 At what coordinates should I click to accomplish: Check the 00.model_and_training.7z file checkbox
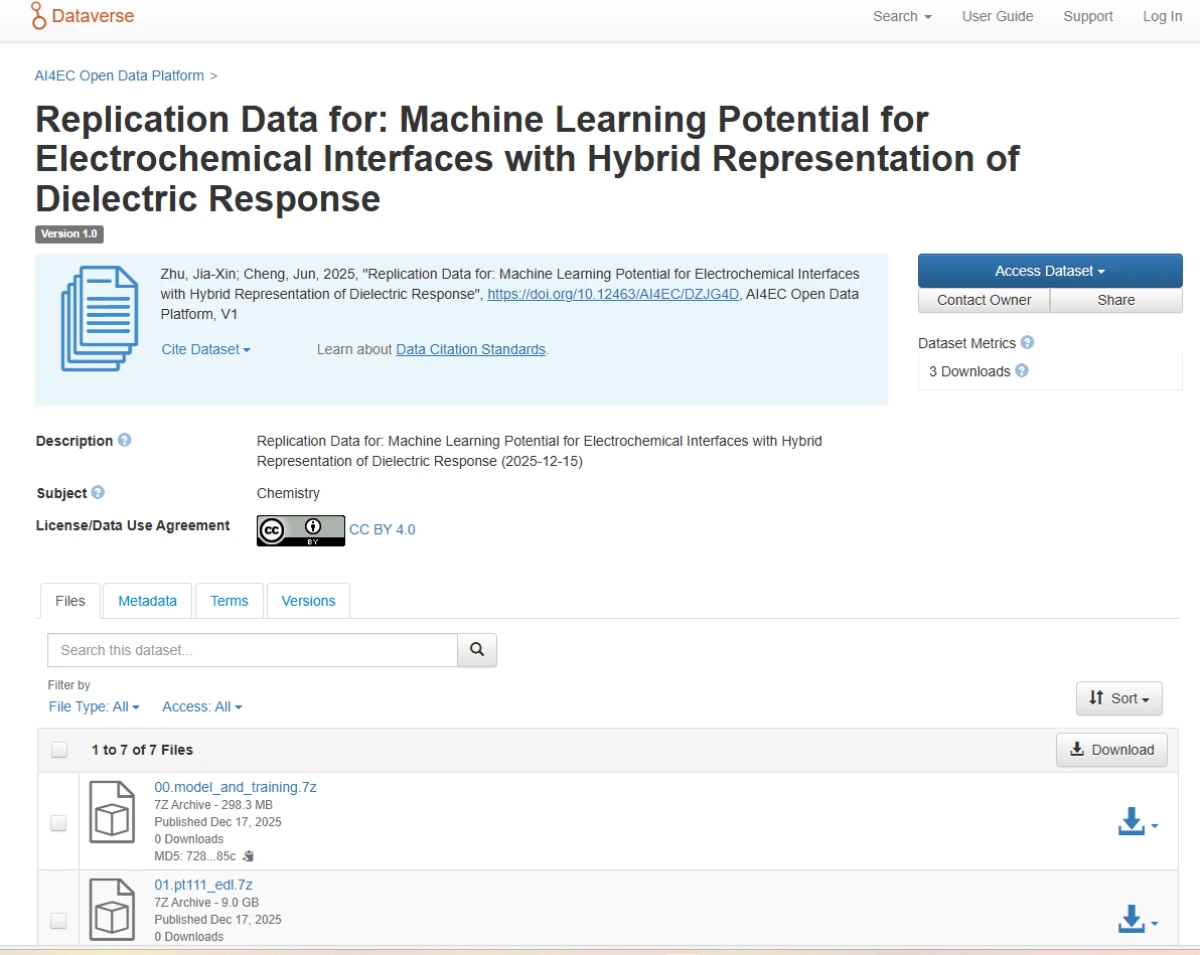click(59, 823)
